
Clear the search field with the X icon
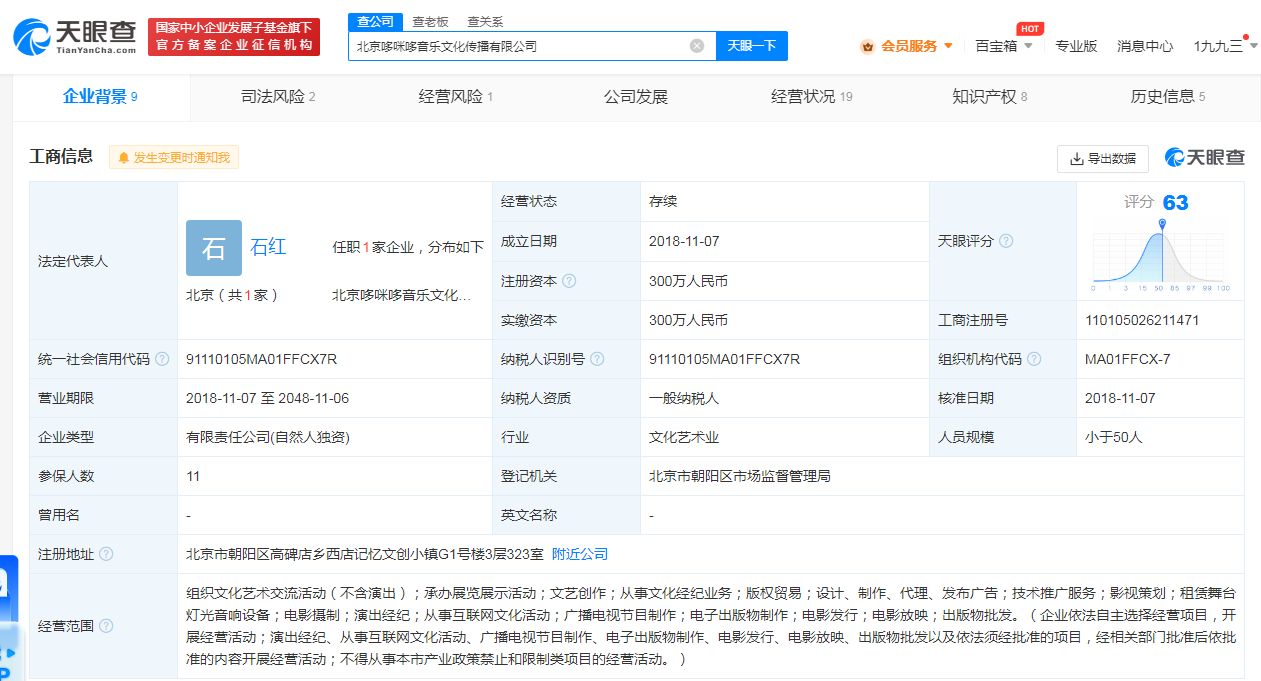point(697,46)
